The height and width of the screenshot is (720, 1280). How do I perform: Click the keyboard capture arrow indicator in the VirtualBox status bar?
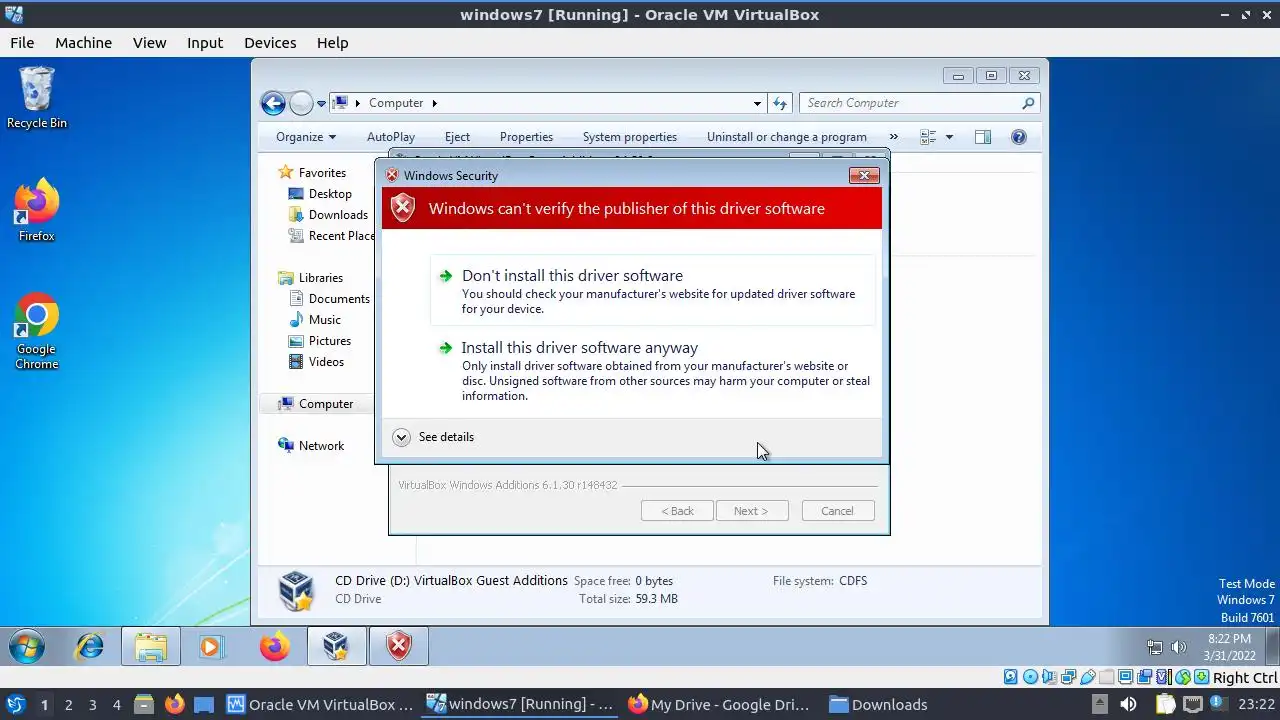(x=1201, y=677)
